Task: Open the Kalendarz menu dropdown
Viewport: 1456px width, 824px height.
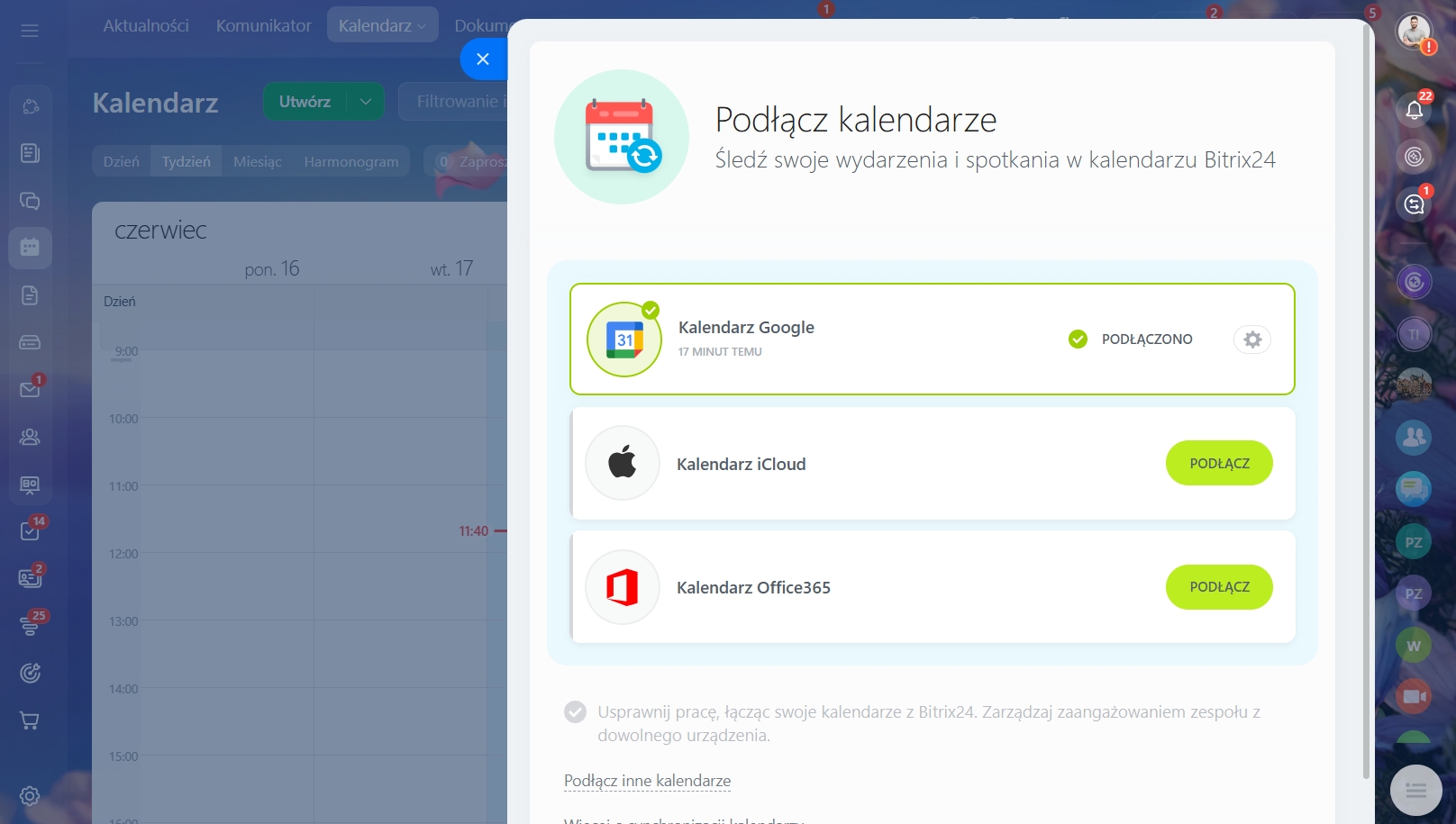Action: tap(383, 25)
